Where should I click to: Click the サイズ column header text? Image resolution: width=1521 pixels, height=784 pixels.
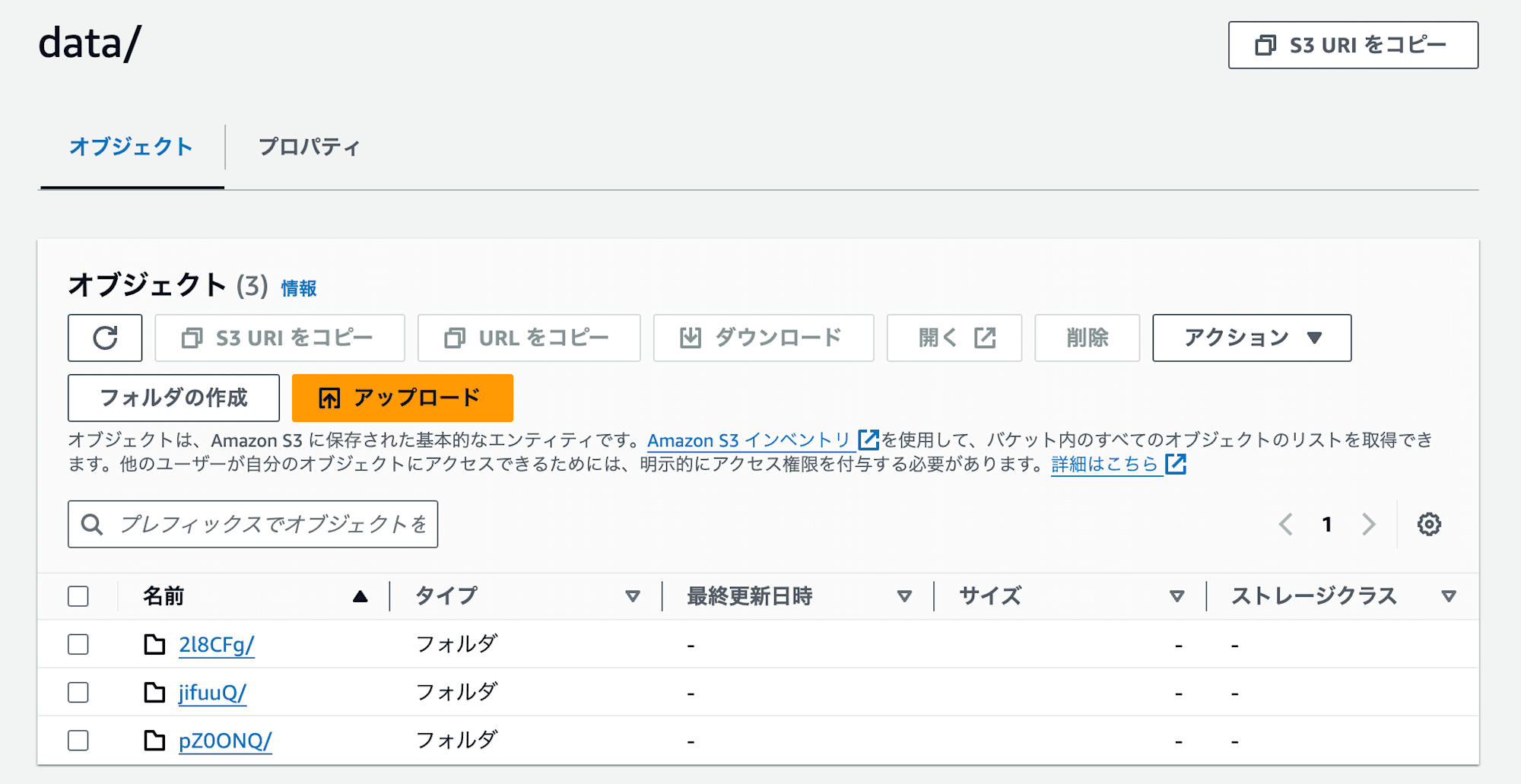pos(990,596)
